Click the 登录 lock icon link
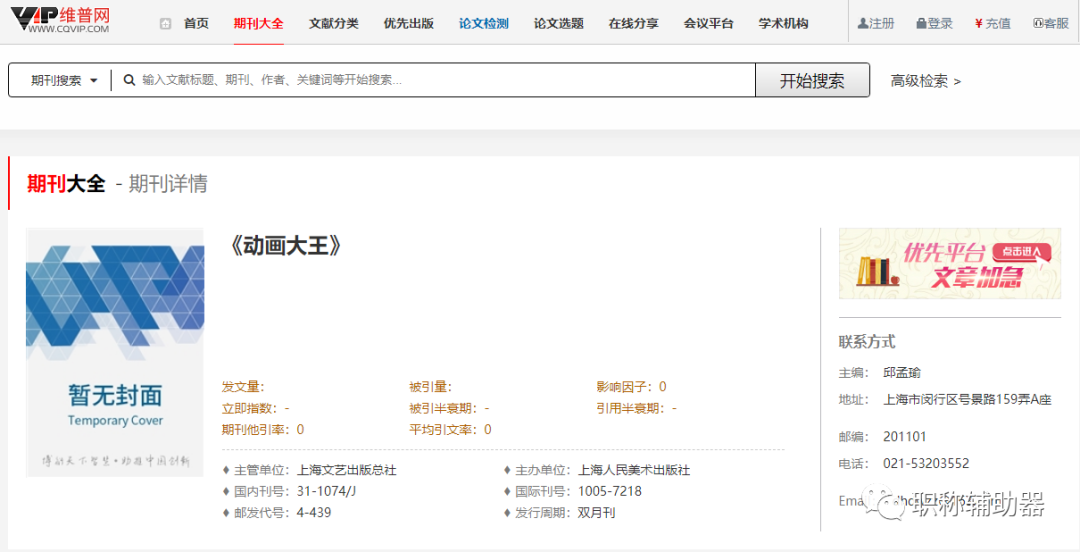The width and height of the screenshot is (1080, 552). [x=935, y=23]
